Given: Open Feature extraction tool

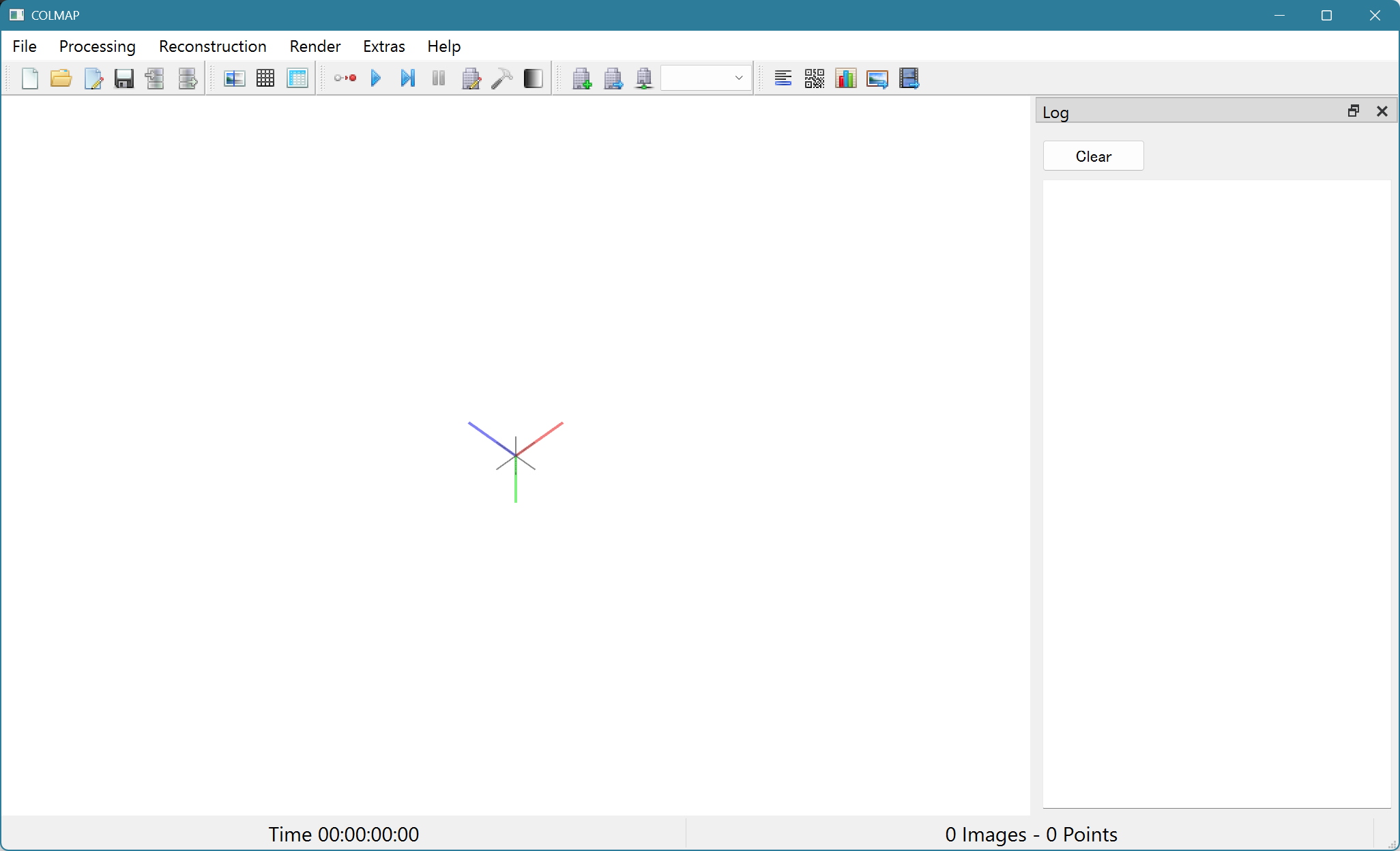Looking at the screenshot, I should pos(234,78).
